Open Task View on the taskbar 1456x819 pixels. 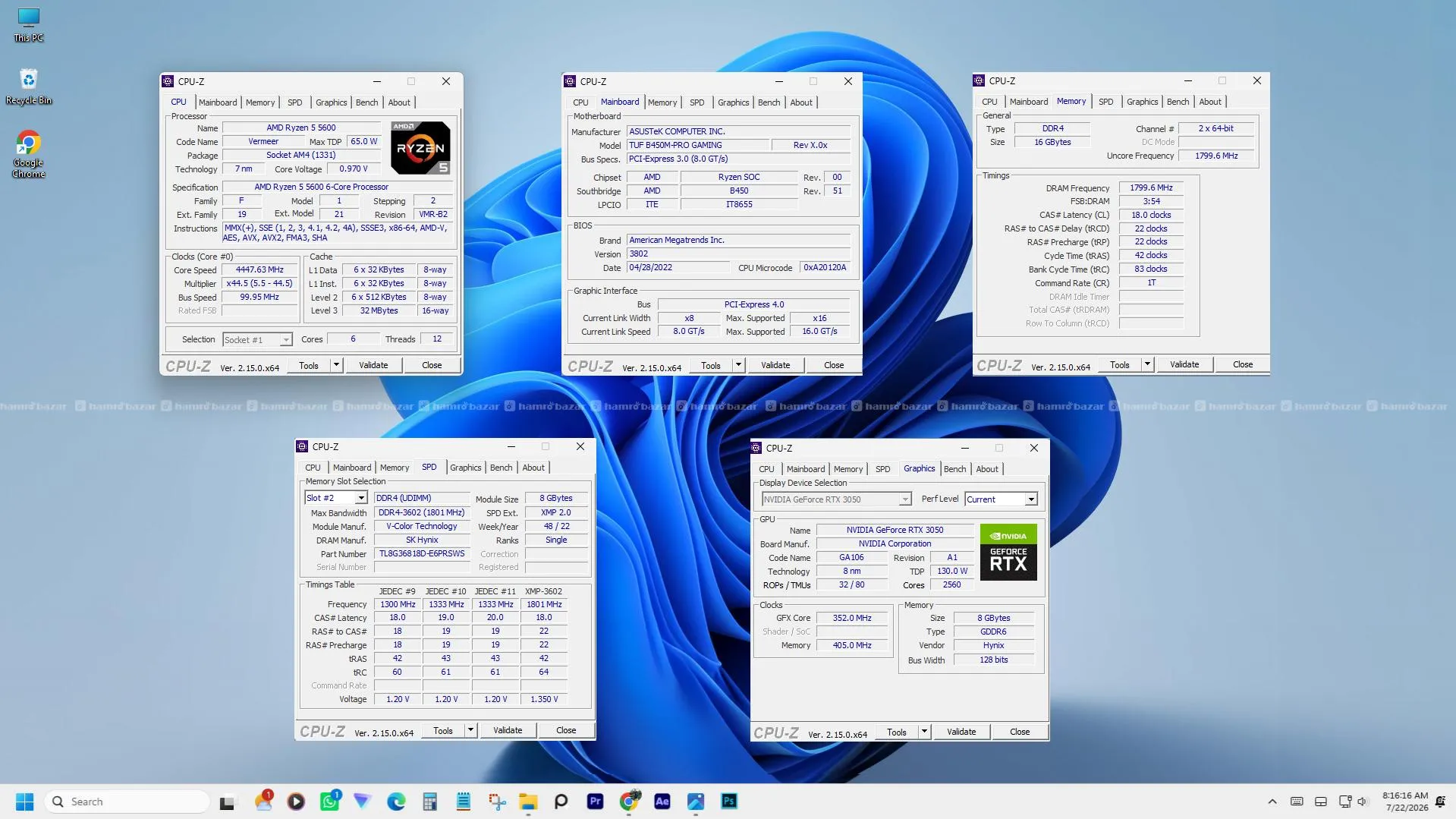[x=227, y=802]
